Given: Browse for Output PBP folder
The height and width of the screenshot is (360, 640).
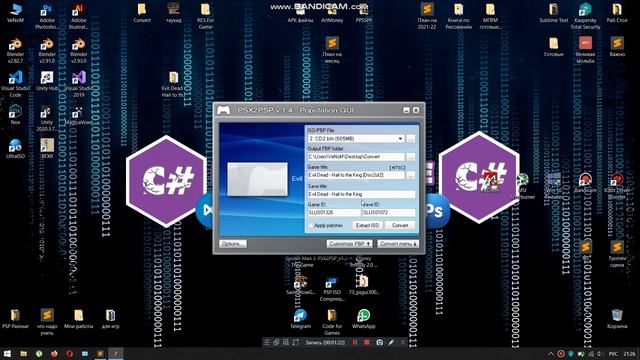Looking at the screenshot, I should pyautogui.click(x=411, y=157).
